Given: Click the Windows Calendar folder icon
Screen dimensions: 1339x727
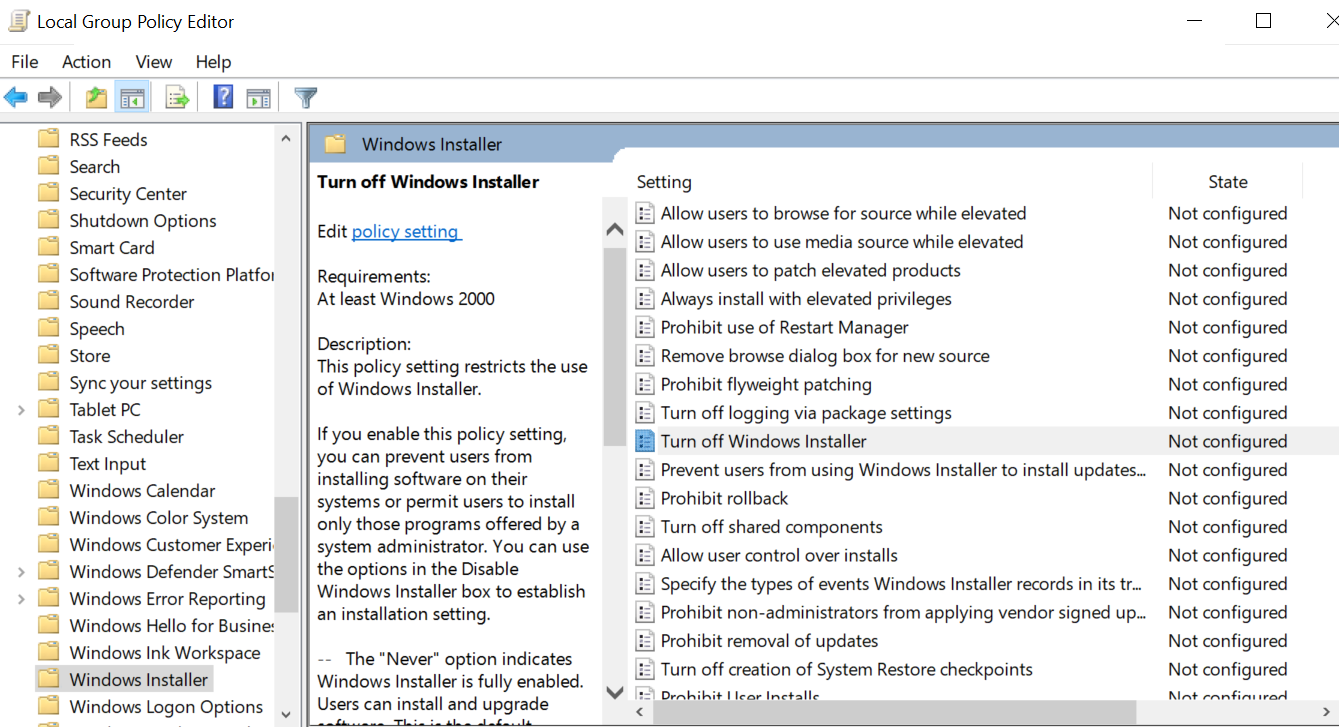Looking at the screenshot, I should coord(48,490).
